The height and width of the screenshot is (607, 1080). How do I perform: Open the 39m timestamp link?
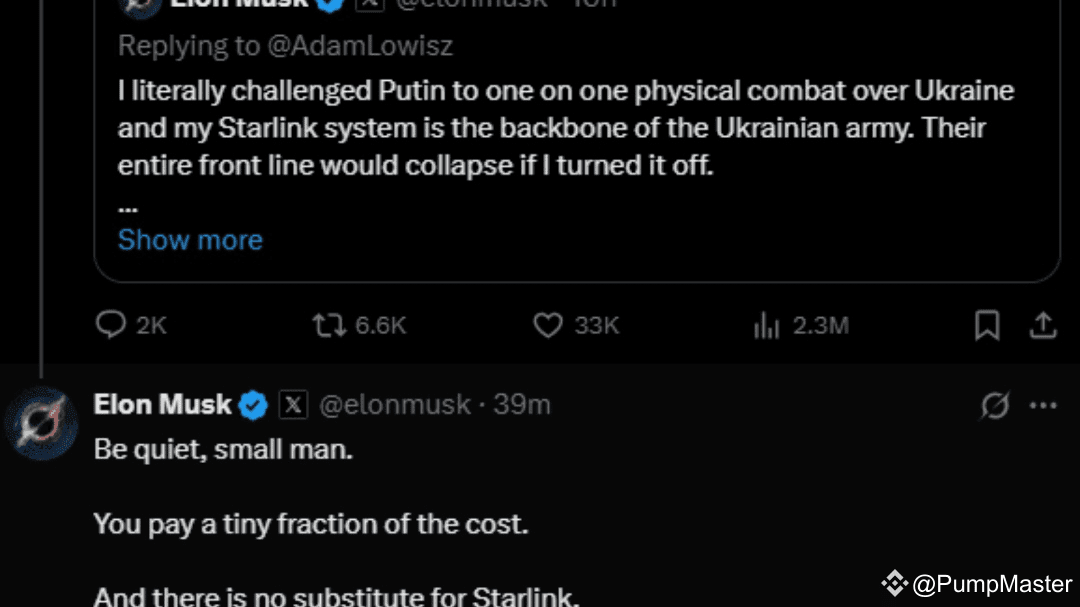[x=522, y=405]
